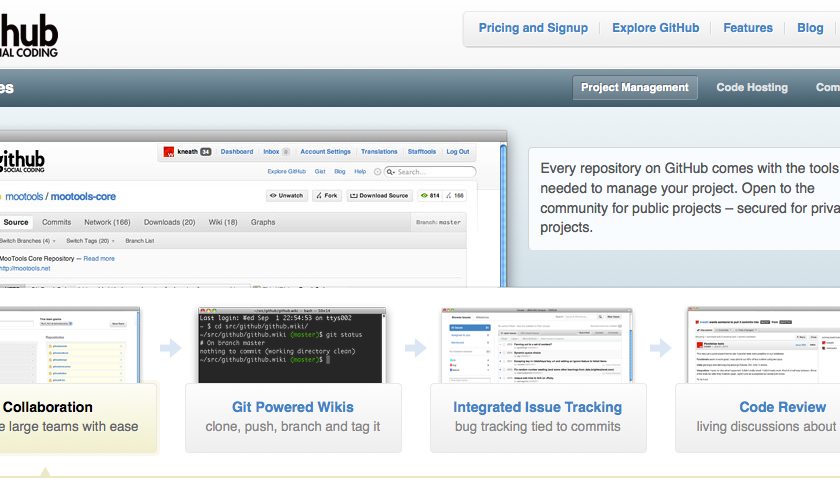Click the Code Review feature title
The width and height of the screenshot is (840, 490).
click(x=782, y=407)
